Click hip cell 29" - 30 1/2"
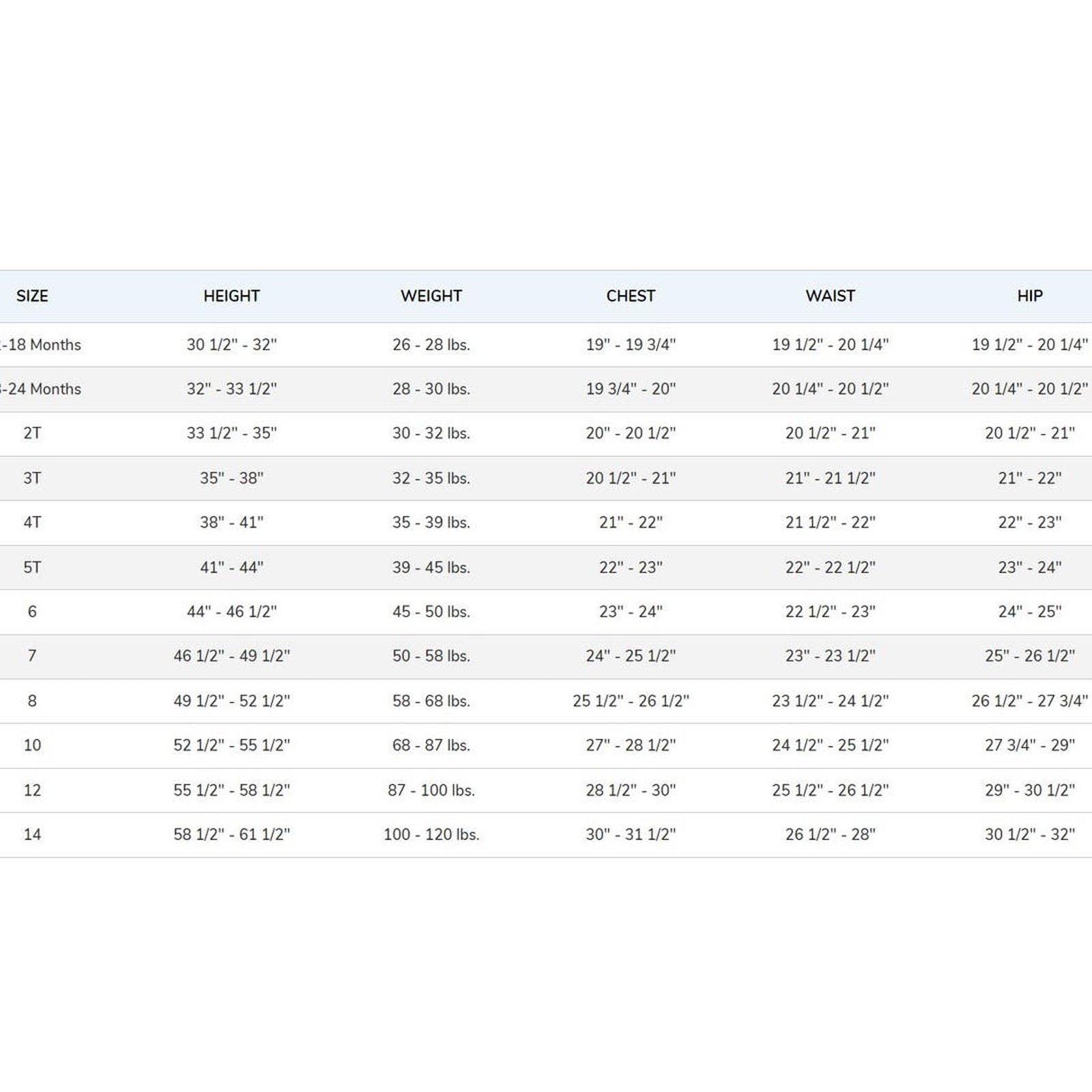1092x1092 pixels. click(x=1030, y=790)
